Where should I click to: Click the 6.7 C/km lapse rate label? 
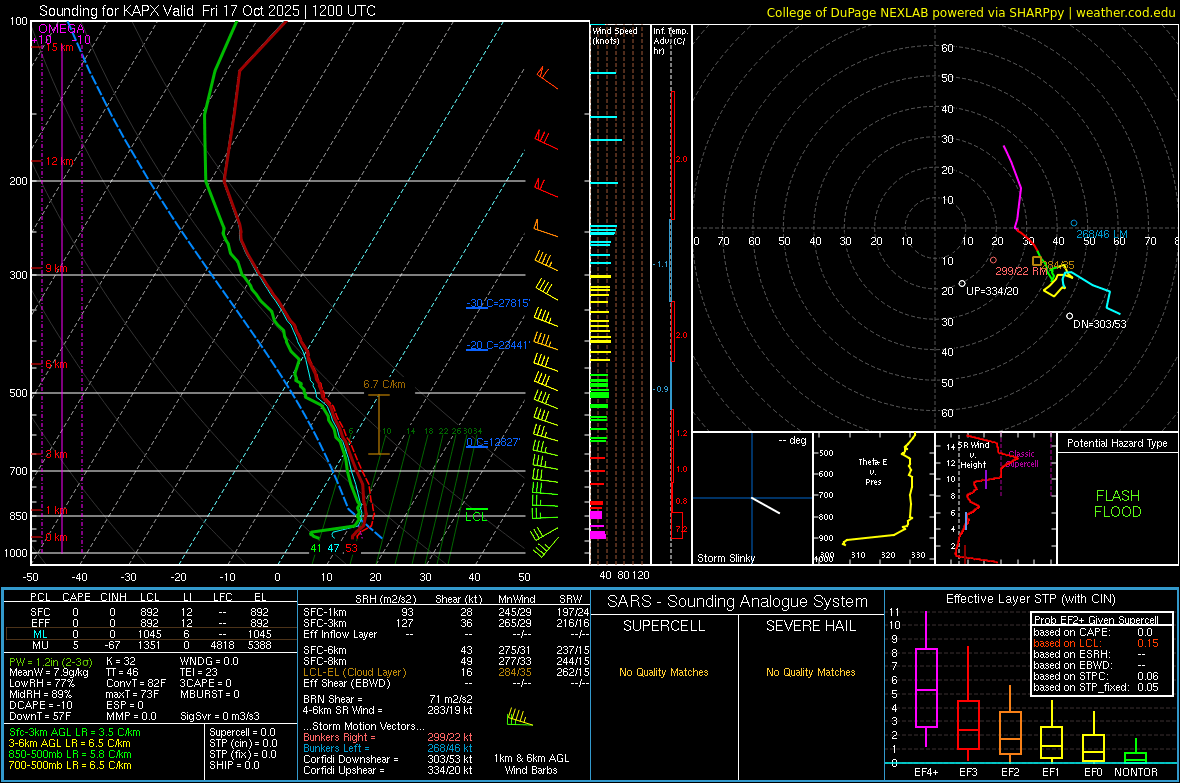(385, 384)
